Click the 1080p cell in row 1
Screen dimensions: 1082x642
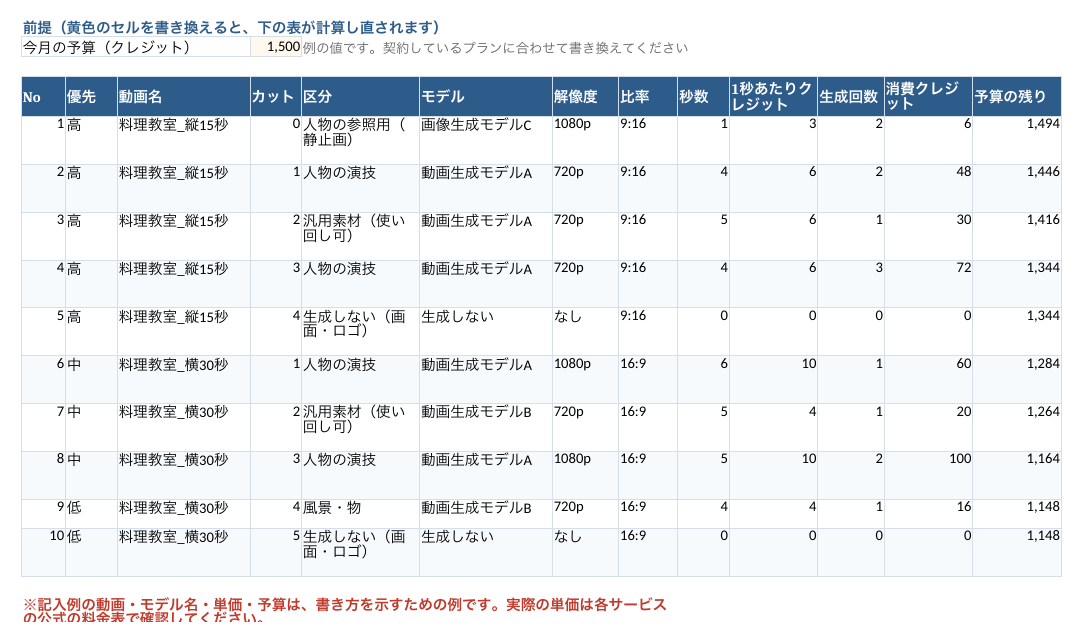point(585,140)
